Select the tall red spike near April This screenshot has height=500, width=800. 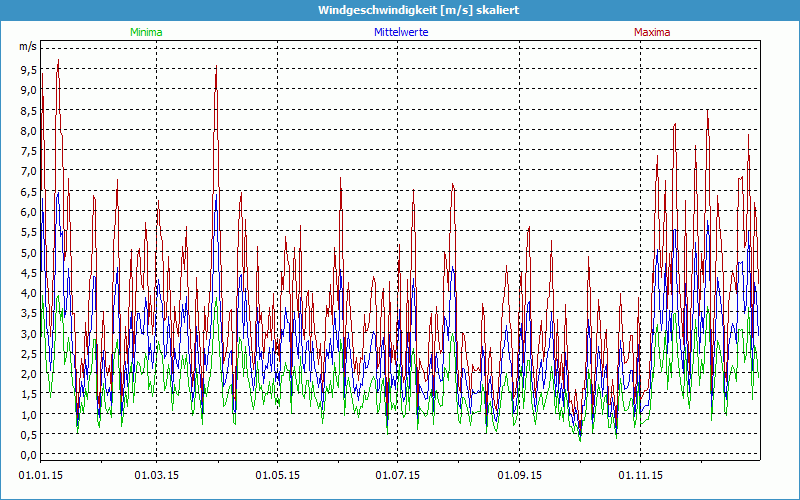[x=216, y=67]
